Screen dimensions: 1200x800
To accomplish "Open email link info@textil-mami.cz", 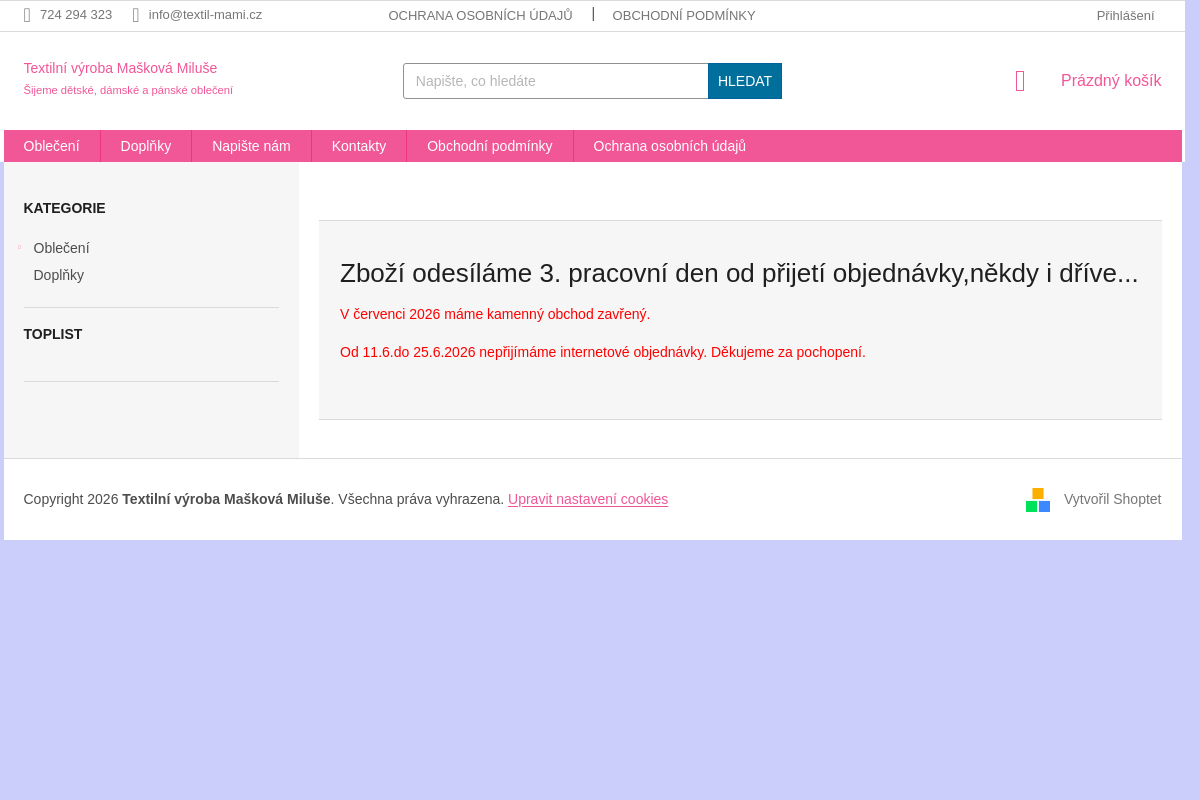I will point(205,15).
